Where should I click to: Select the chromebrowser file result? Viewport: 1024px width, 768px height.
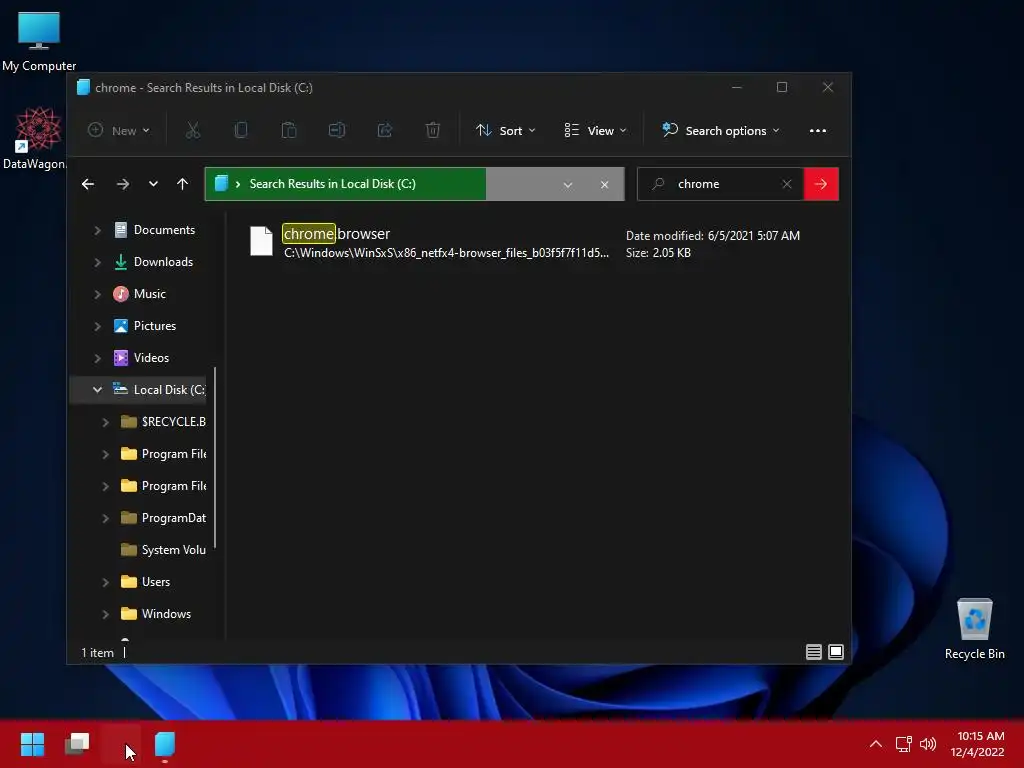[x=526, y=242]
